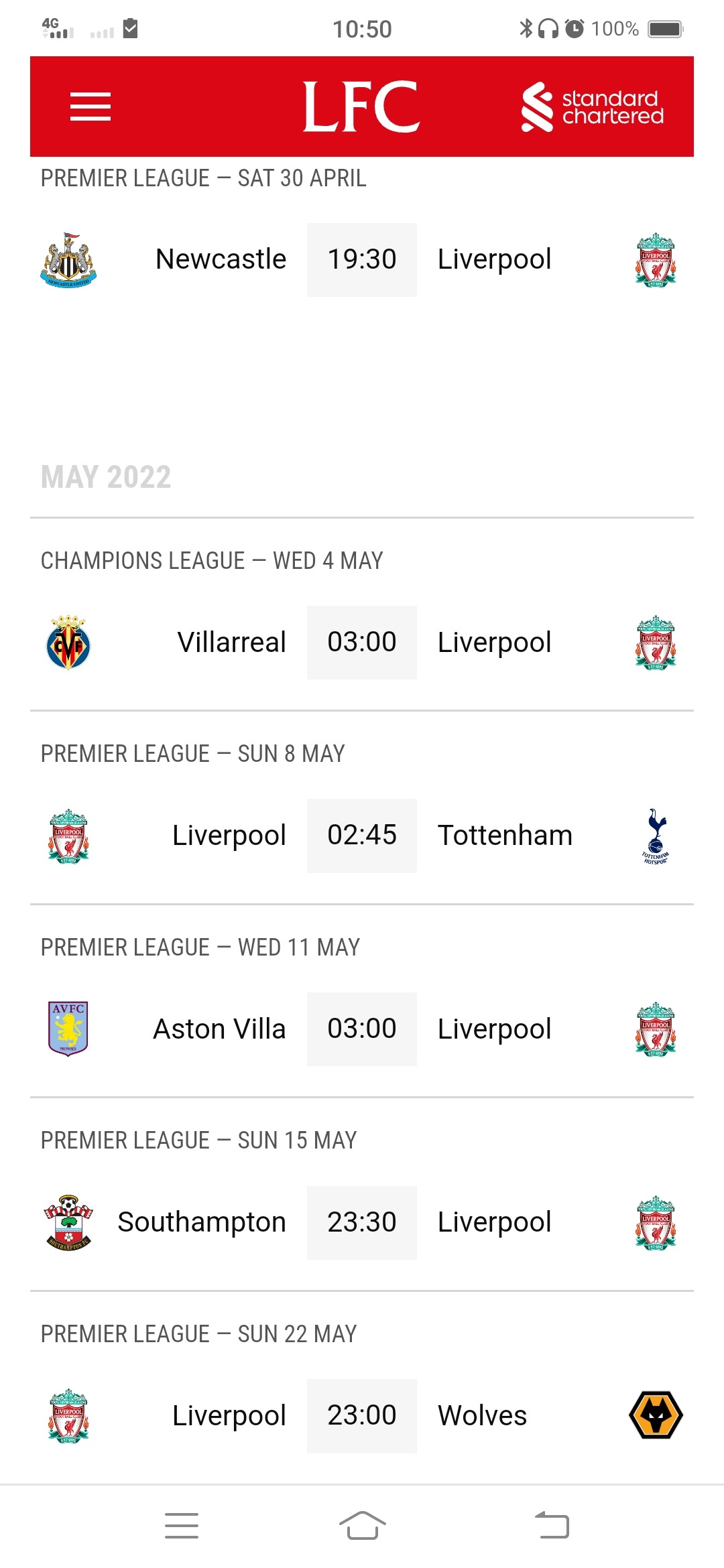
Task: Tap the Villarreal club crest
Action: 68,643
